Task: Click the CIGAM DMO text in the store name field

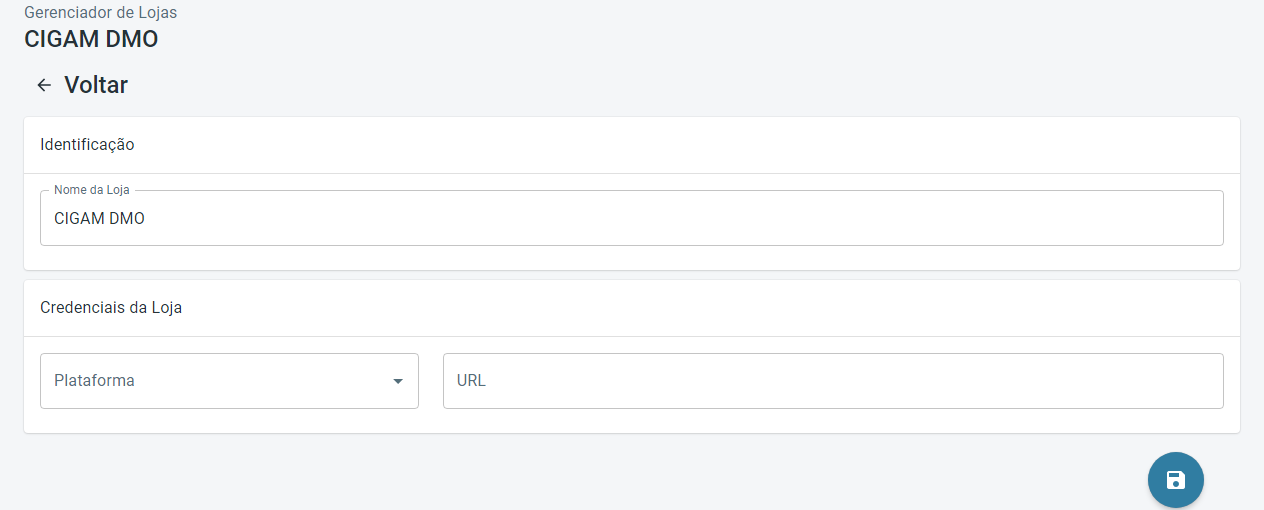Action: tap(99, 218)
